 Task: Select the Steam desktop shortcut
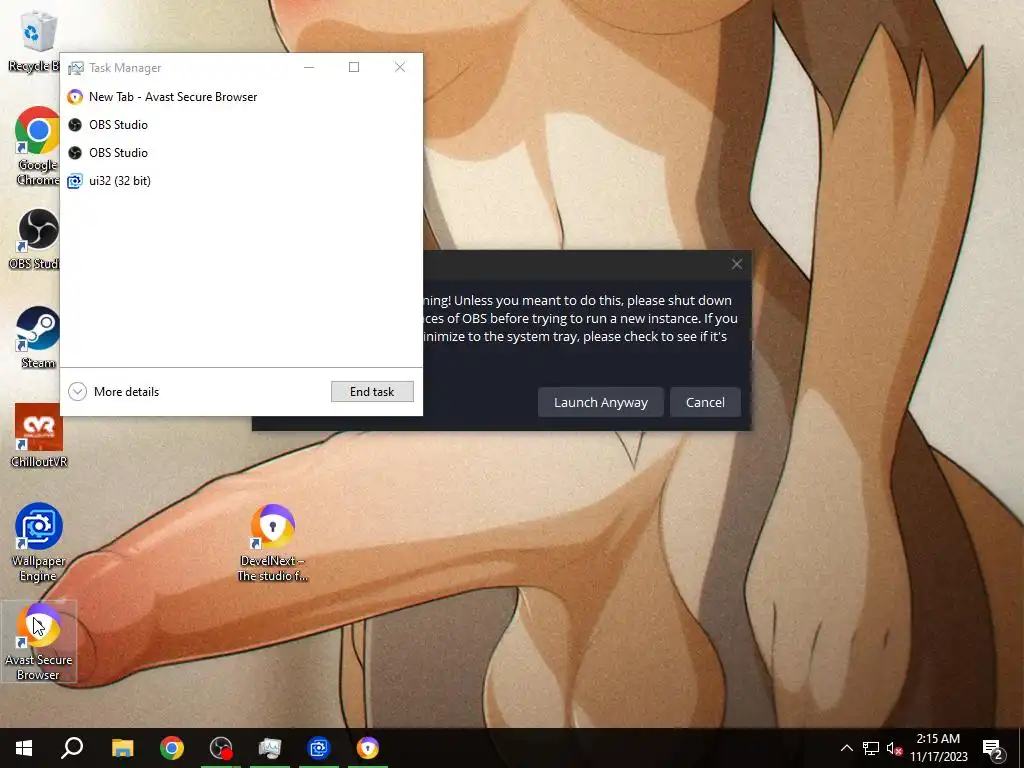pyautogui.click(x=38, y=338)
